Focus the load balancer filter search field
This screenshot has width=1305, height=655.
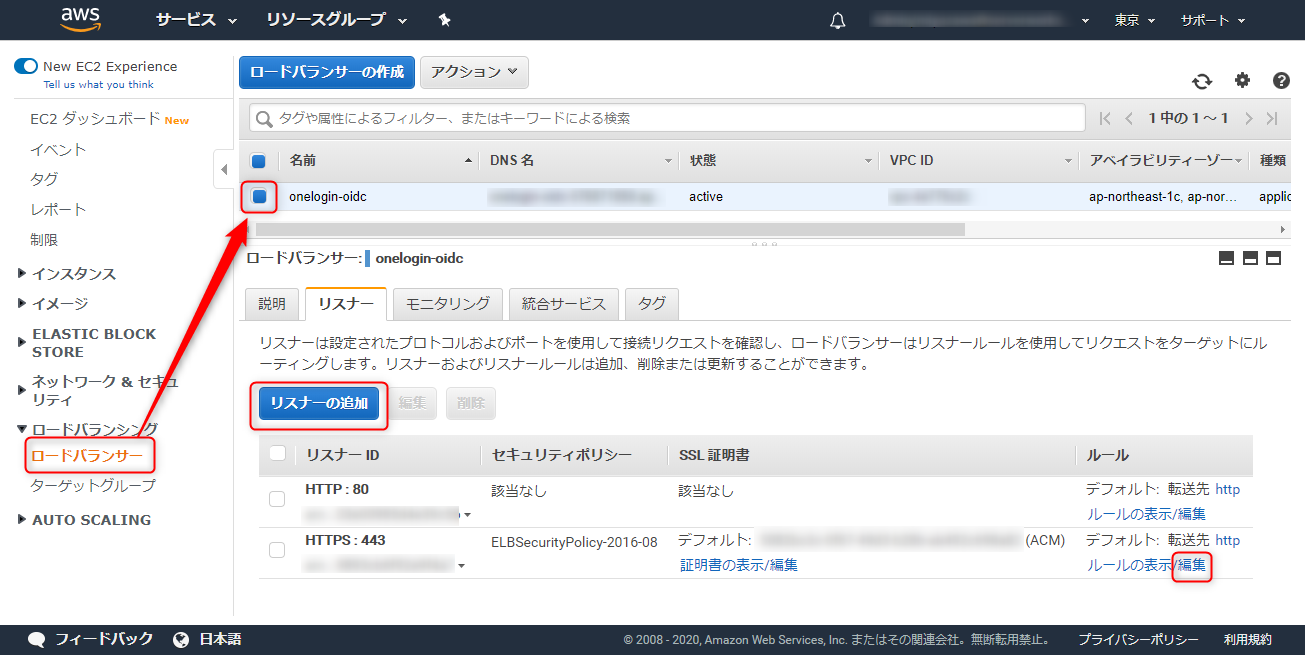(667, 118)
